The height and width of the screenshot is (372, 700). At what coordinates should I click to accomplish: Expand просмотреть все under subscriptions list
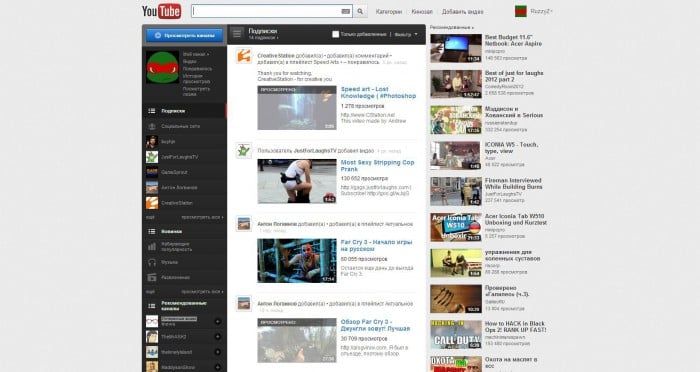click(x=202, y=217)
